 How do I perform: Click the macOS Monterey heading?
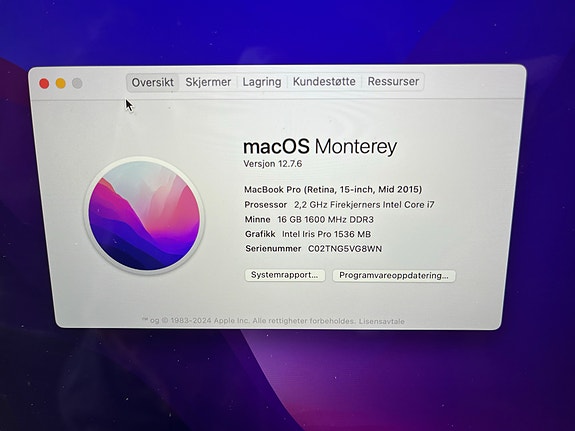(320, 147)
